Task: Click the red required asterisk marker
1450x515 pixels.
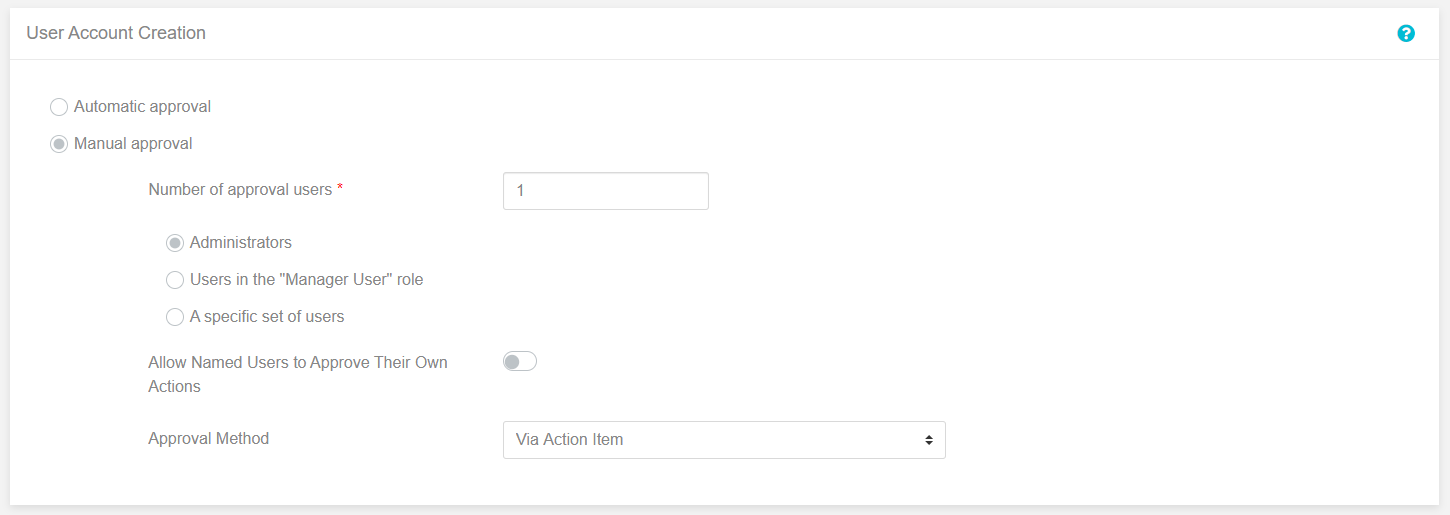Action: tap(340, 187)
